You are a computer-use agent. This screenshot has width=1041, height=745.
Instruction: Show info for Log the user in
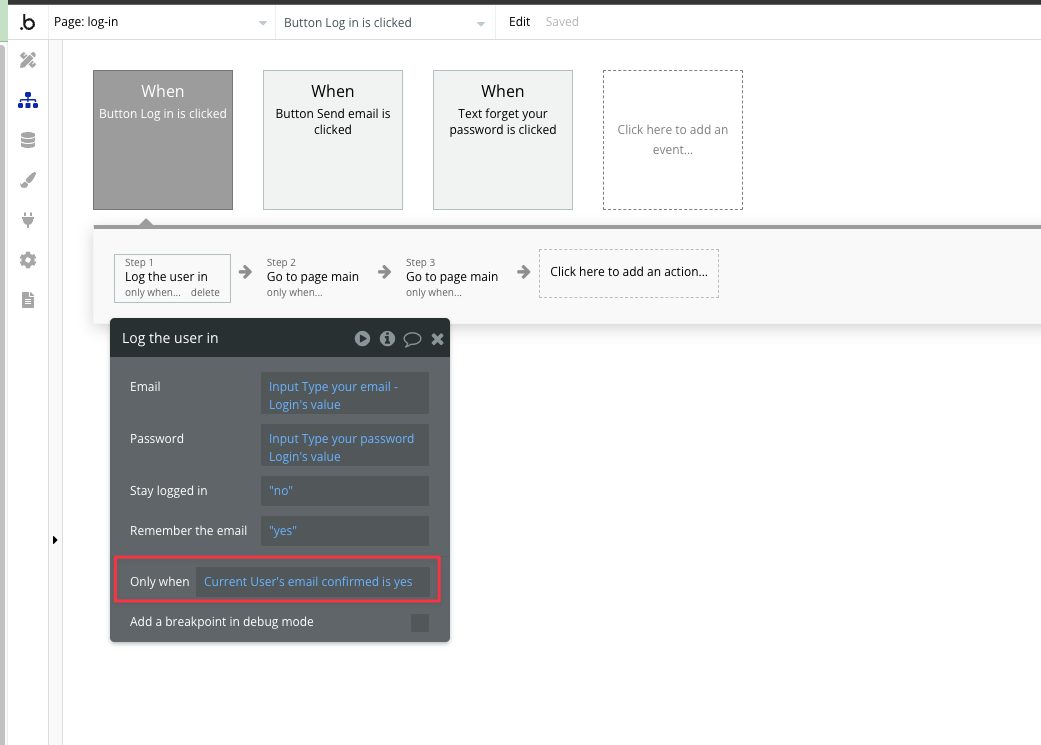[x=387, y=339]
